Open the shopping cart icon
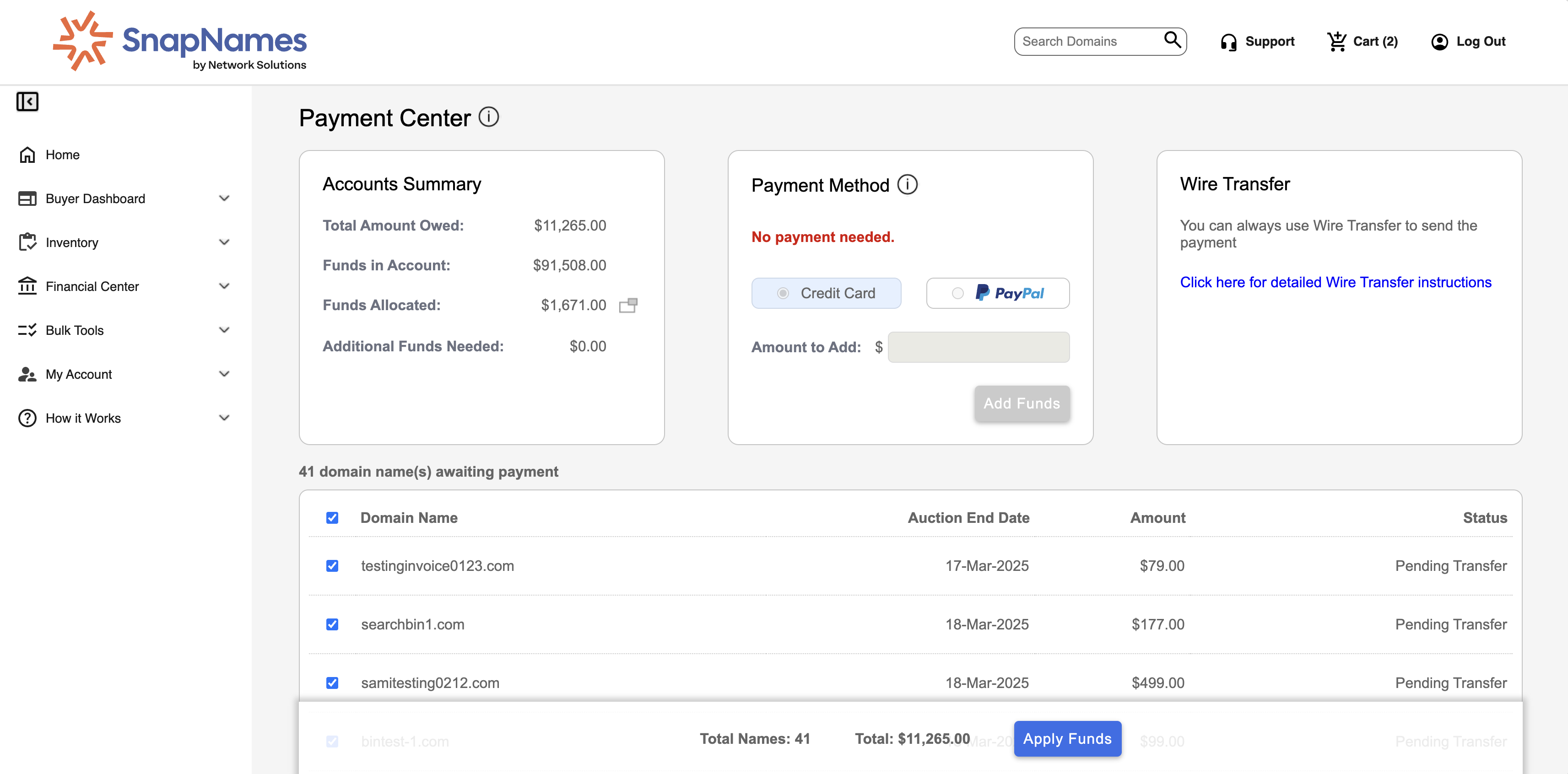This screenshot has width=1568, height=774. [1337, 41]
